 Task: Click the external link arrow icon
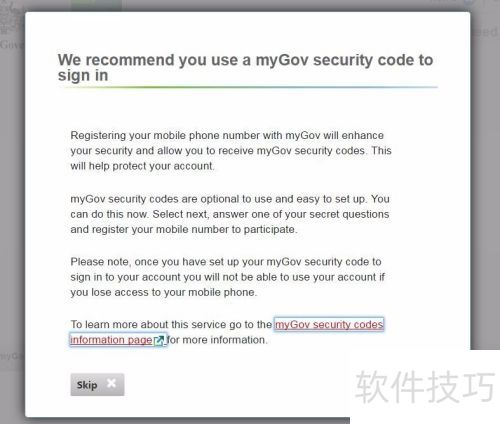click(159, 340)
